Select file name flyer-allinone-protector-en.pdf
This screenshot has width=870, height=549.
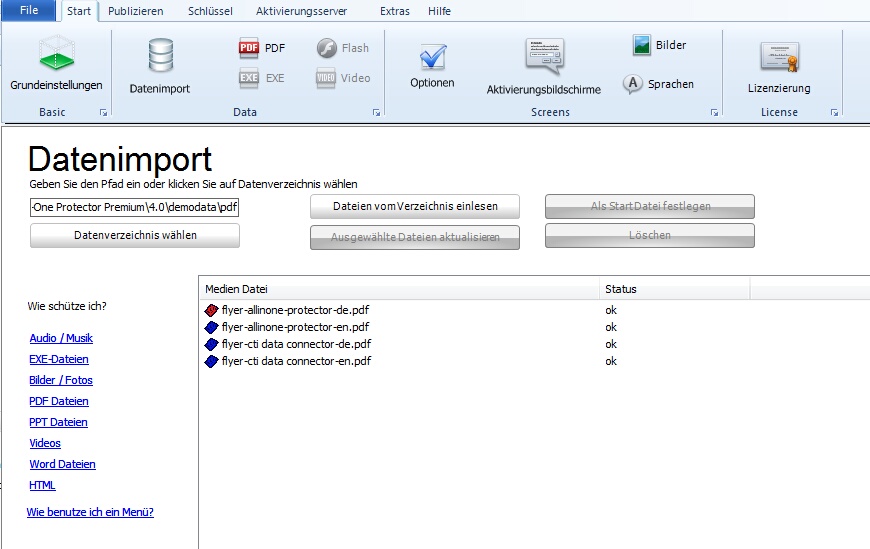click(x=295, y=328)
